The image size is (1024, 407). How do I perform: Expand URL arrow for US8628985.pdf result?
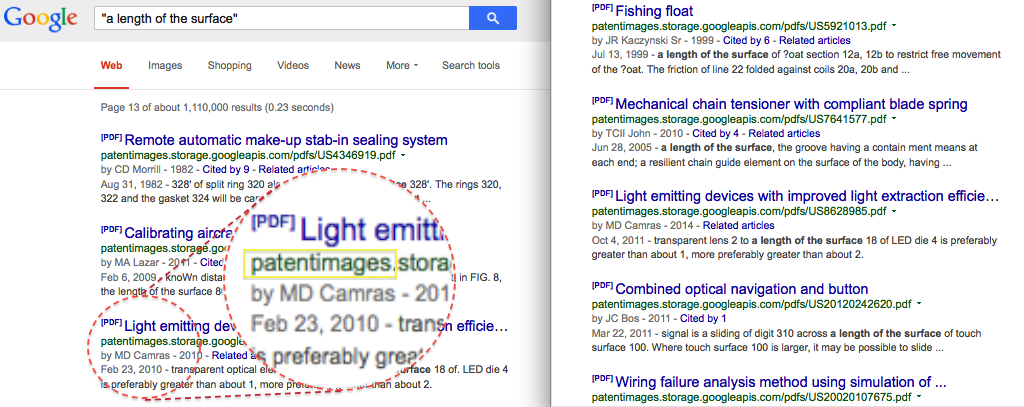pyautogui.click(x=893, y=212)
